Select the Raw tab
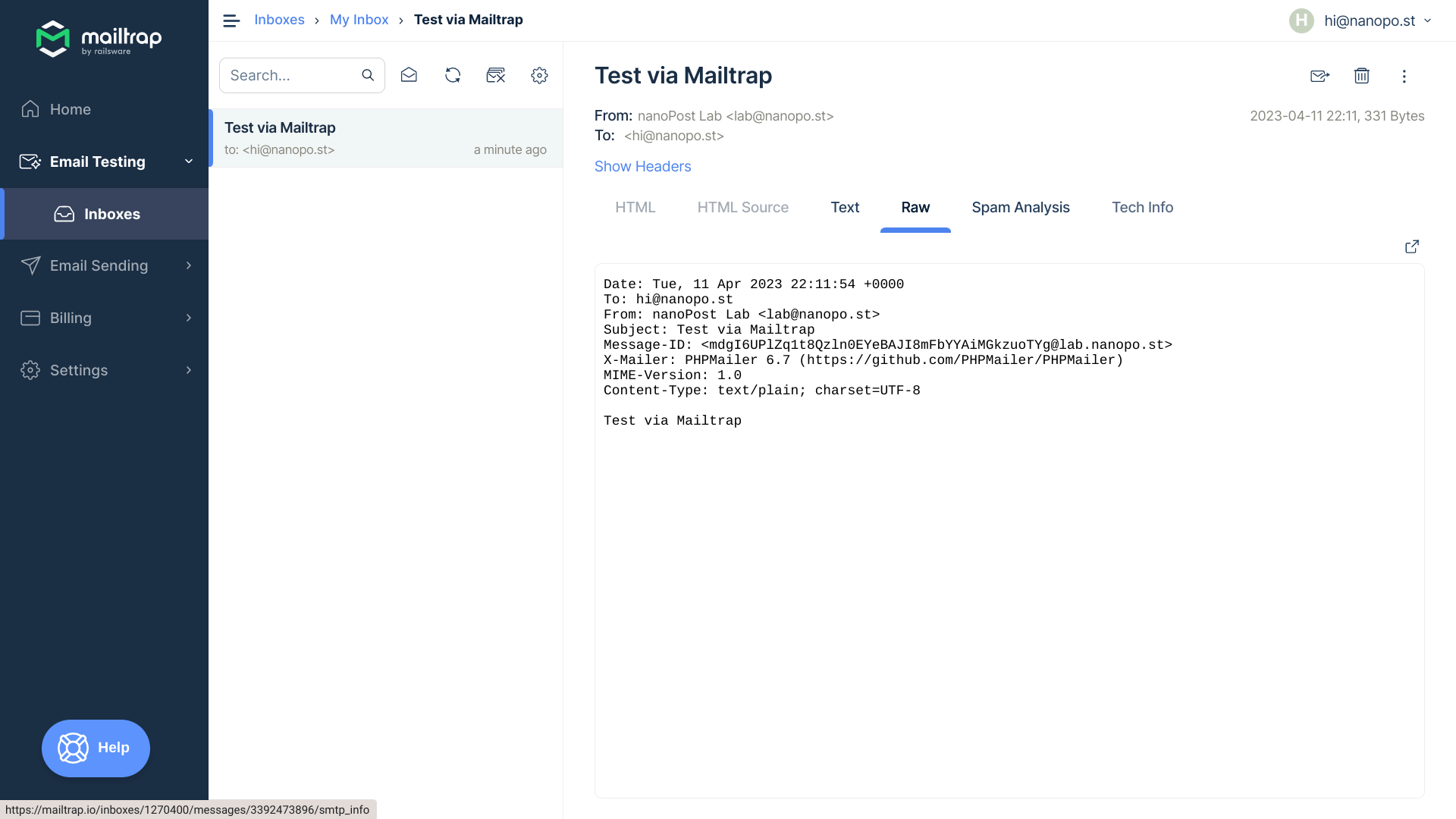Image resolution: width=1456 pixels, height=819 pixels. point(915,208)
